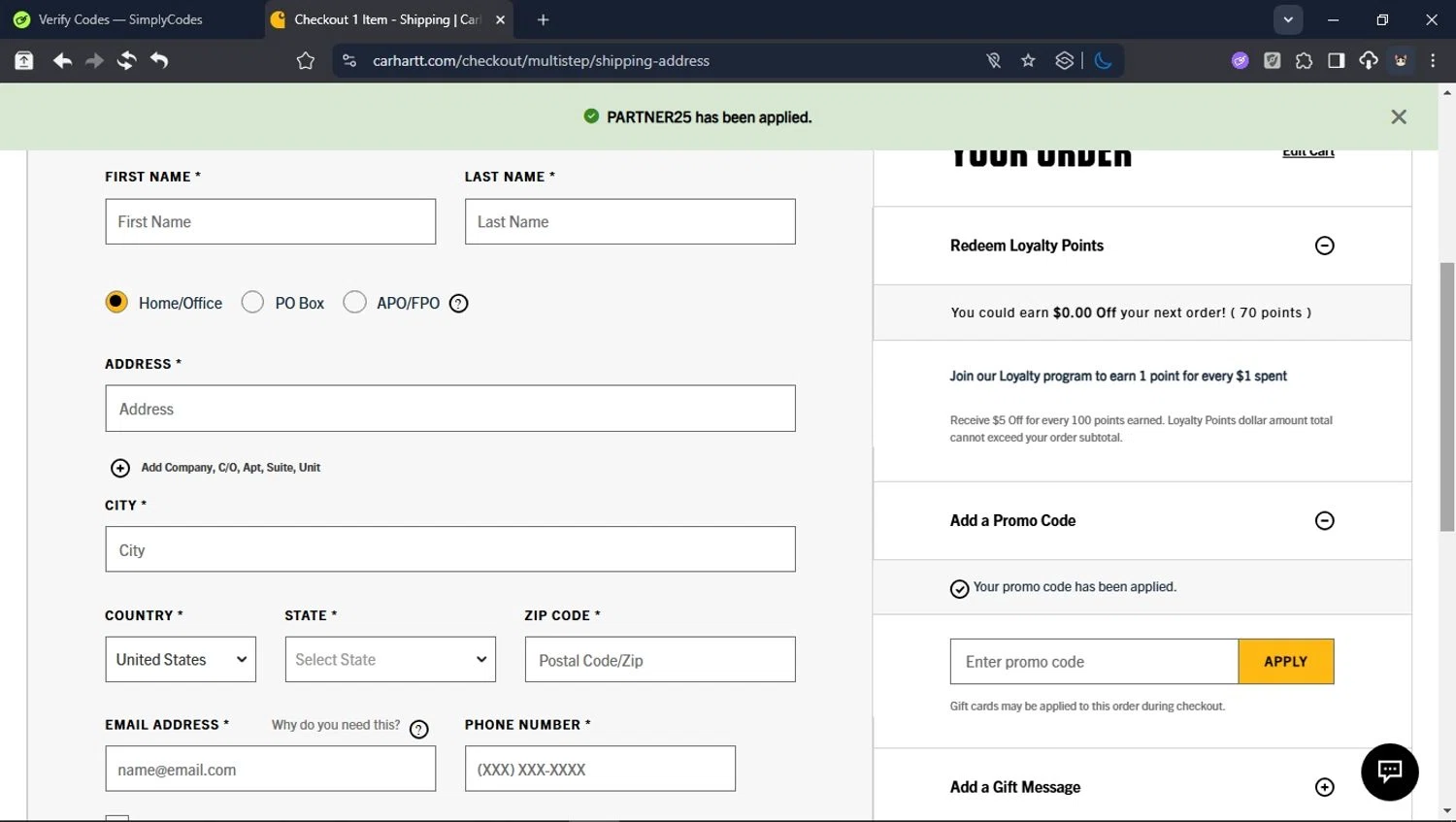Click the phone number field

click(600, 769)
